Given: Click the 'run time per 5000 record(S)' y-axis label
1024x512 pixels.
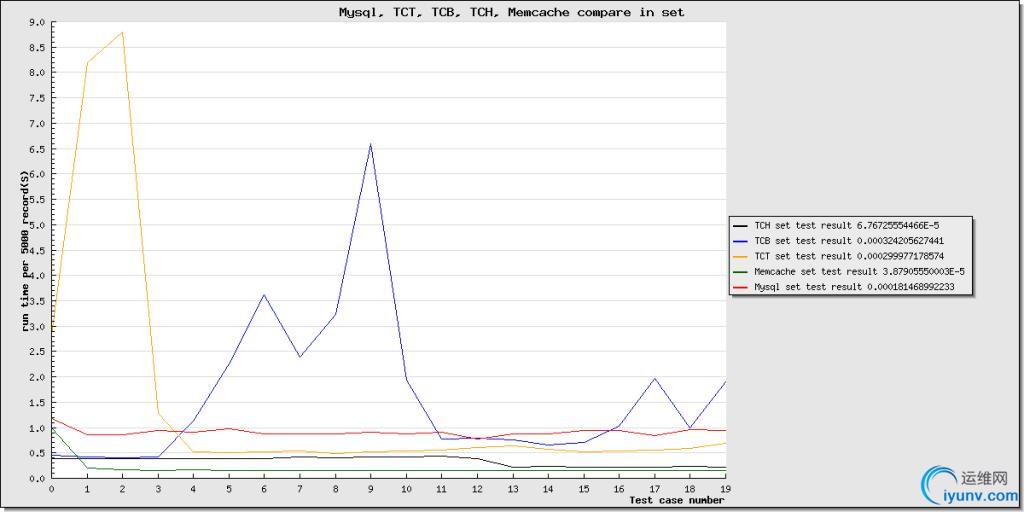Looking at the screenshot, I should coord(25,250).
